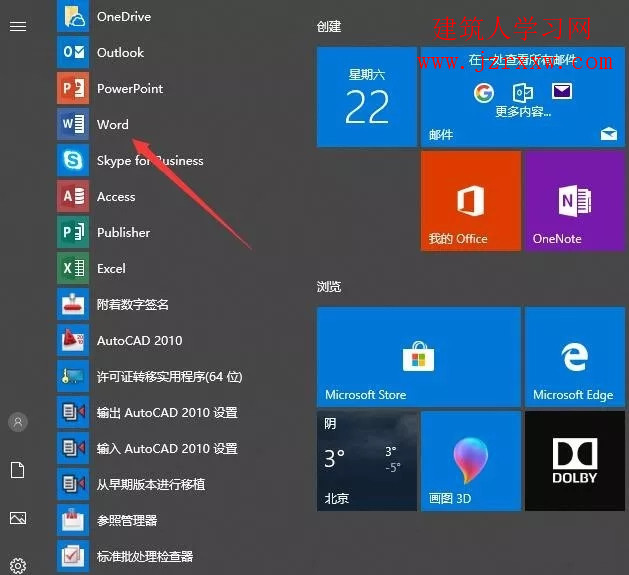Open the OneNote tile
629x575 pixels.
pos(575,201)
